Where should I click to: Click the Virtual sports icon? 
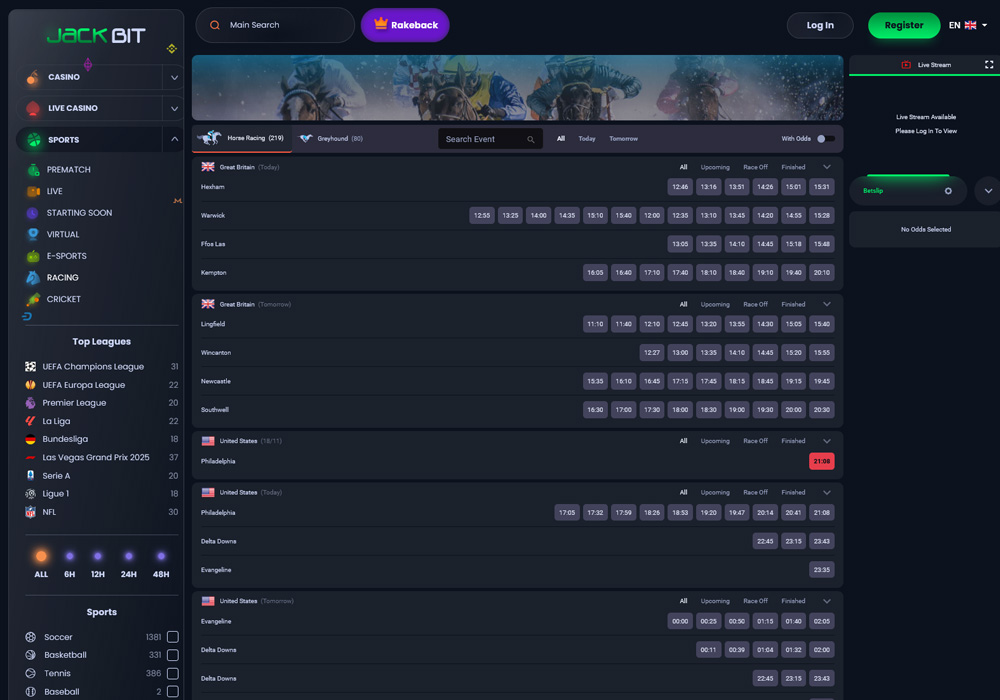point(33,234)
